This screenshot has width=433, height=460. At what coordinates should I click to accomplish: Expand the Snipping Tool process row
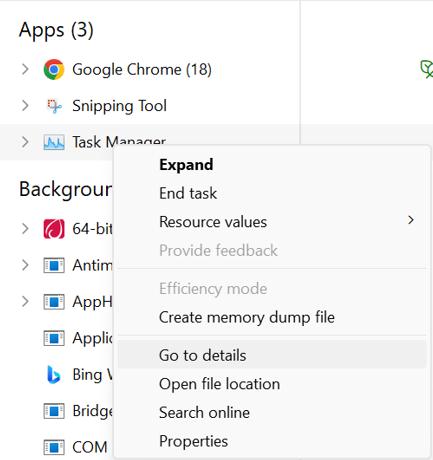click(25, 106)
